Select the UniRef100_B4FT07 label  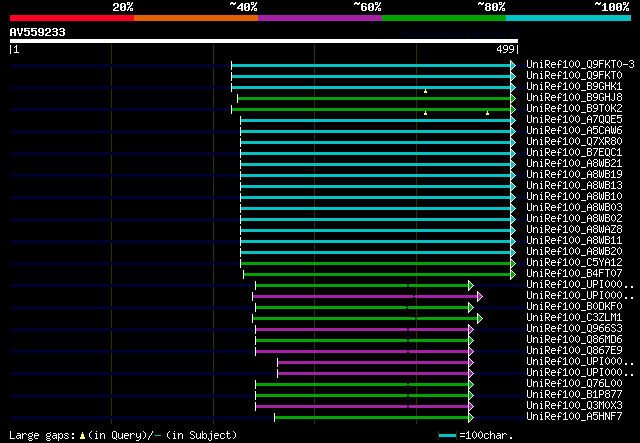click(574, 274)
